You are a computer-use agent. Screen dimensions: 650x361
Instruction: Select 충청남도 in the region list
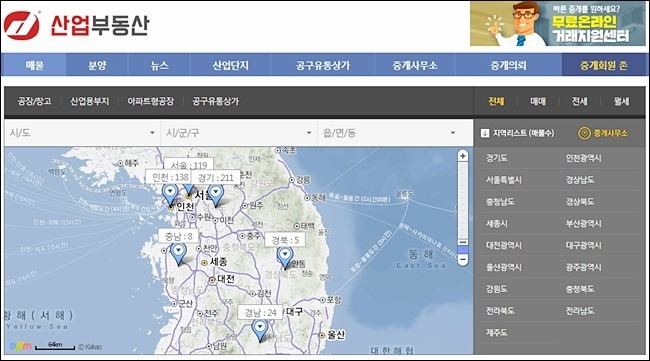click(500, 202)
